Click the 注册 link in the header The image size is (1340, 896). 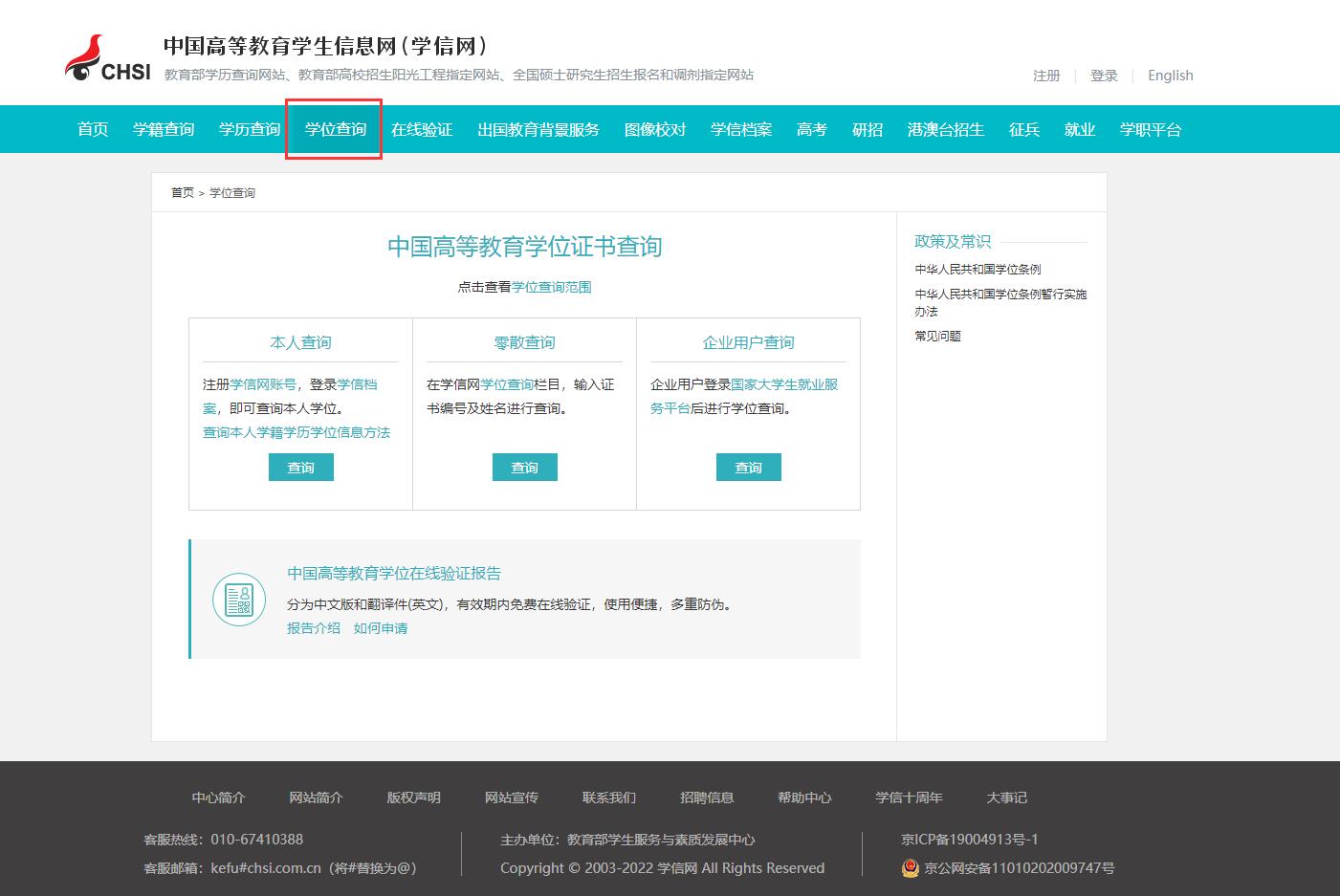point(1046,76)
